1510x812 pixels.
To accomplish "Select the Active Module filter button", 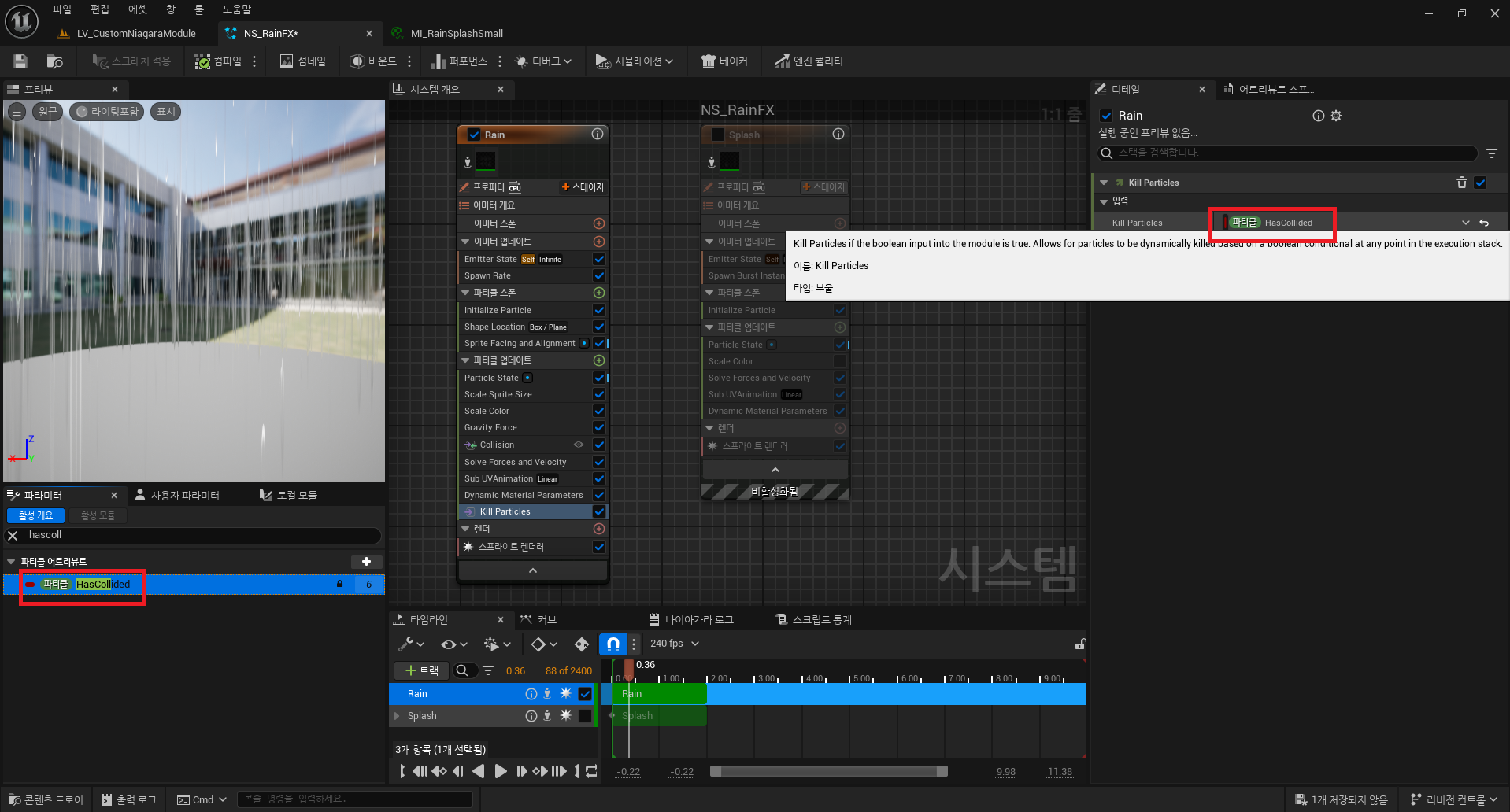I will (98, 515).
